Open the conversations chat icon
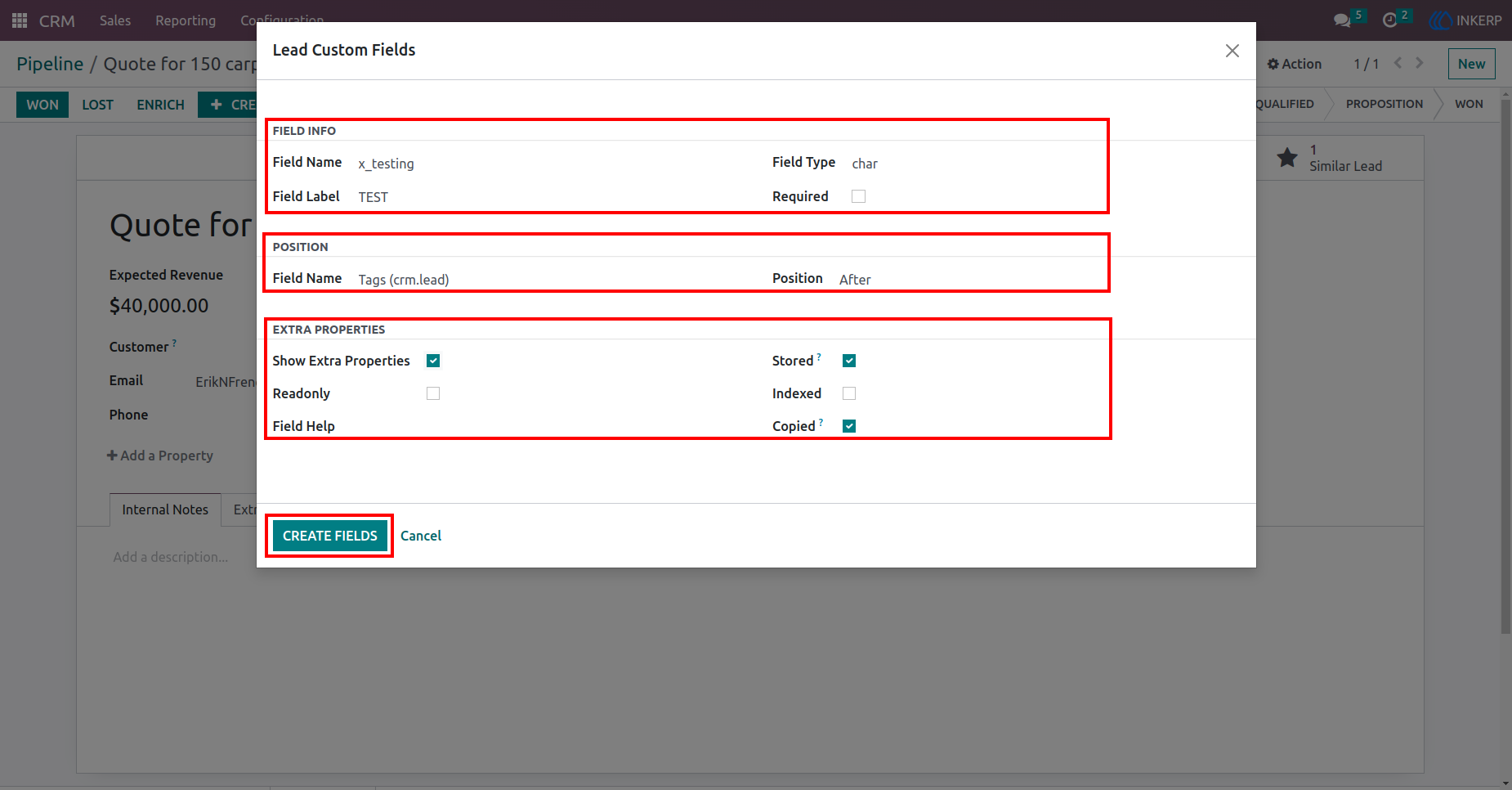This screenshot has width=1512, height=790. 1342,20
